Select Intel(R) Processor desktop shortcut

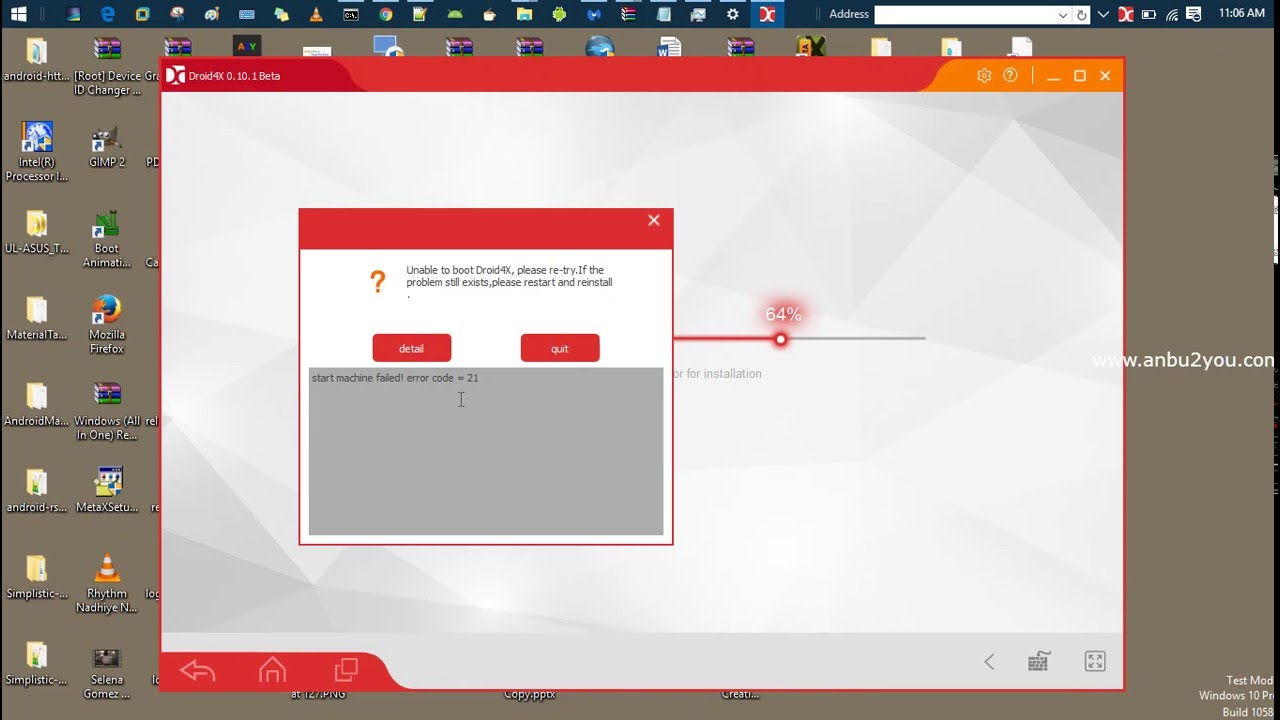36,152
